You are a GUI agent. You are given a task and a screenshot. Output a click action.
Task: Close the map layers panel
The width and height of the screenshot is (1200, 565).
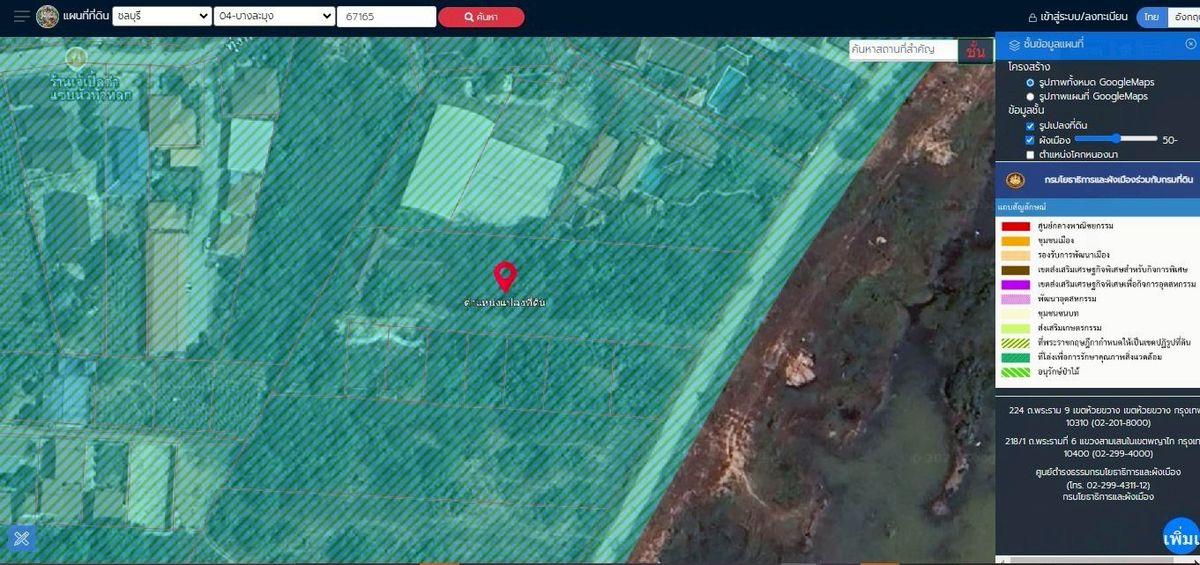click(x=1190, y=44)
